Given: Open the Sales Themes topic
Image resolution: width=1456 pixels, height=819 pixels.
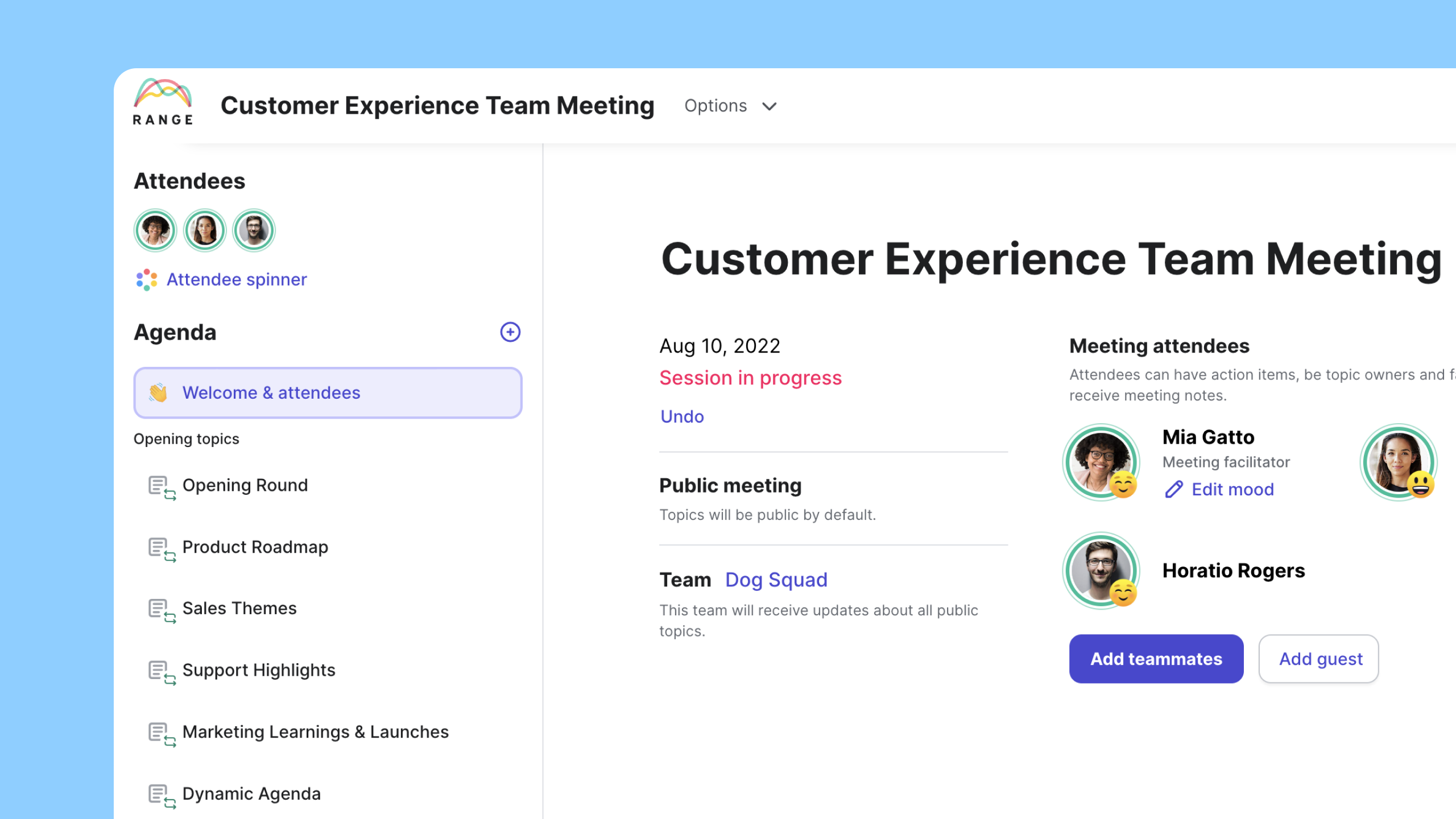Looking at the screenshot, I should [x=239, y=609].
